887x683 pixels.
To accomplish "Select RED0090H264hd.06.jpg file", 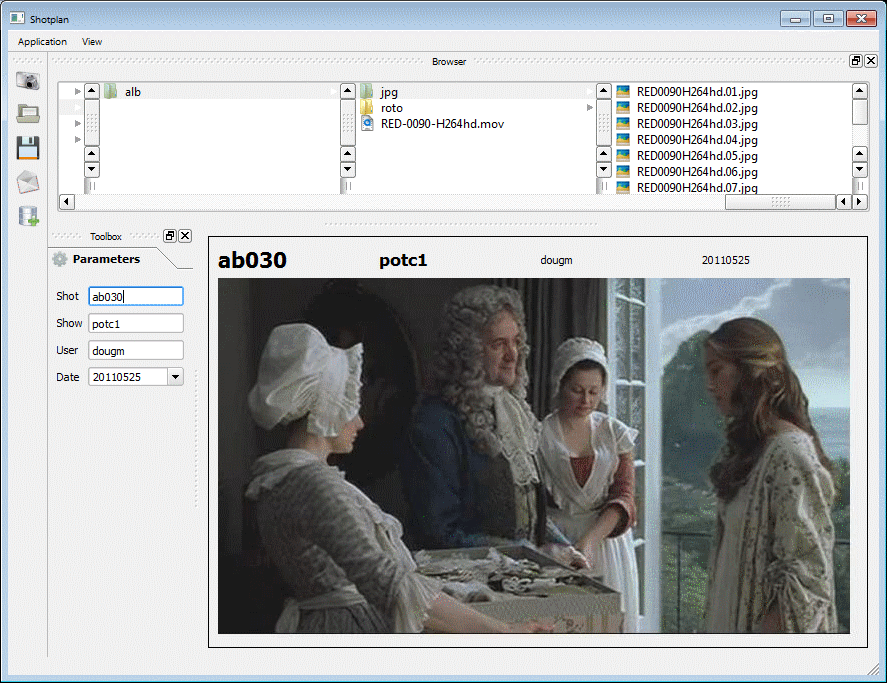I will coord(697,171).
